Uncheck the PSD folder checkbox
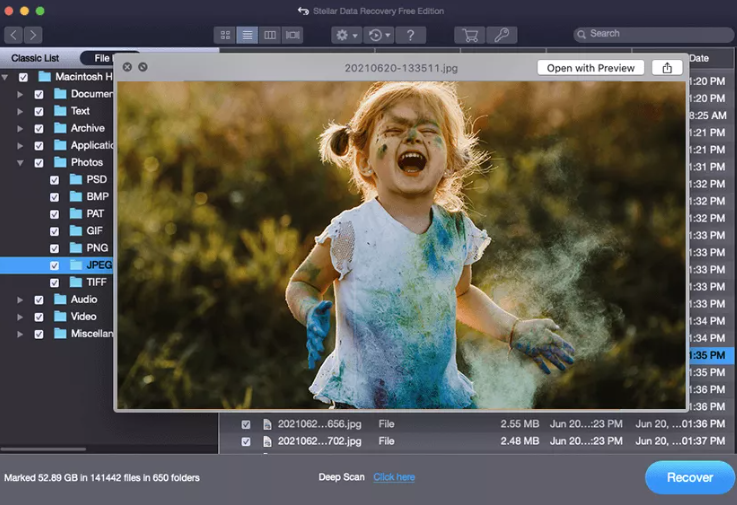Viewport: 737px width, 505px height. point(55,180)
